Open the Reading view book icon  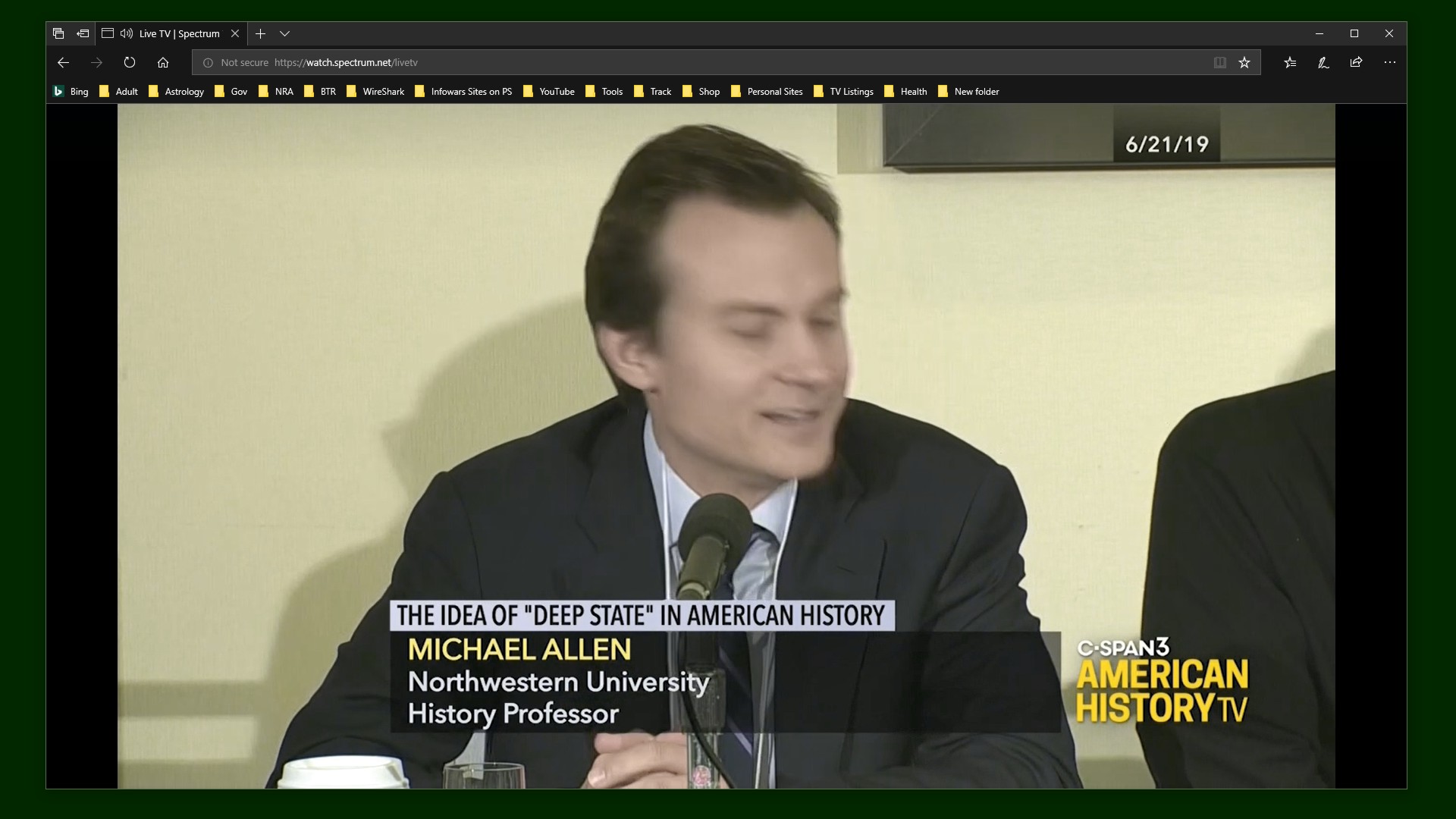[1219, 63]
